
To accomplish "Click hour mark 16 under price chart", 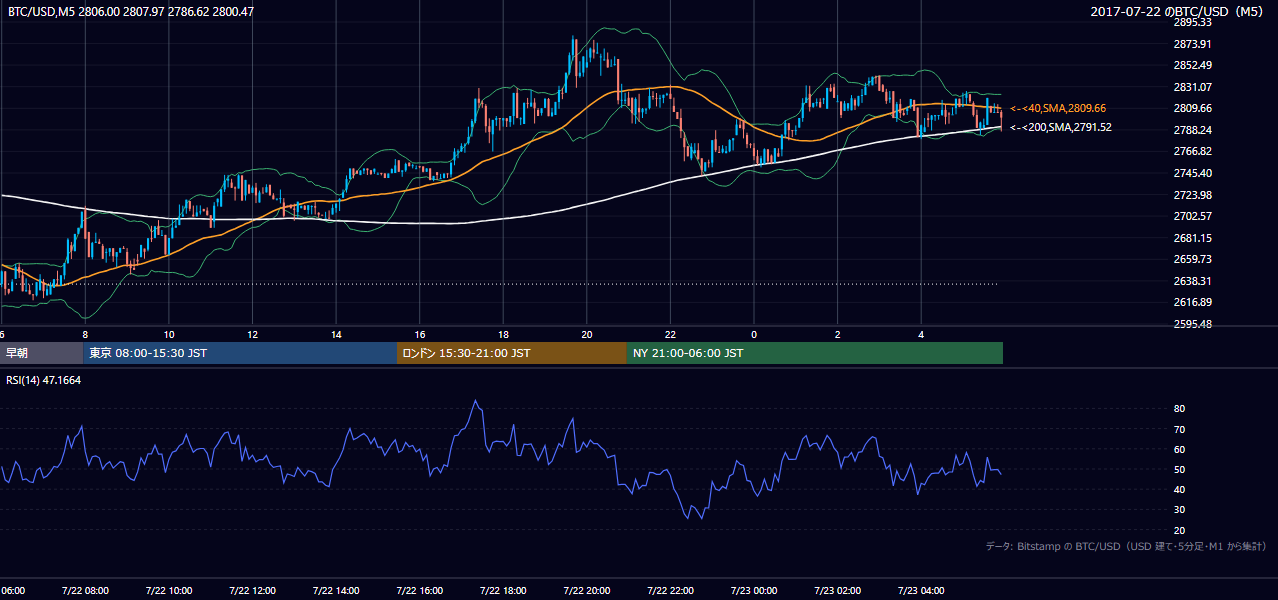I will pyautogui.click(x=420, y=335).
